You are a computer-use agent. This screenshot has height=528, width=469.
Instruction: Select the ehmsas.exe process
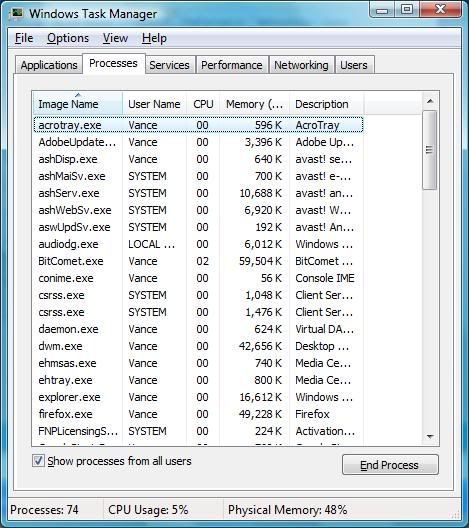tap(199, 363)
